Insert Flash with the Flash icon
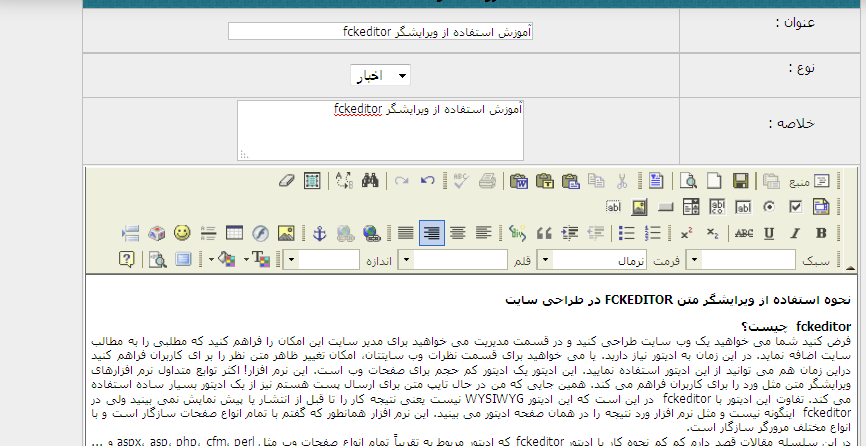 tap(260, 233)
